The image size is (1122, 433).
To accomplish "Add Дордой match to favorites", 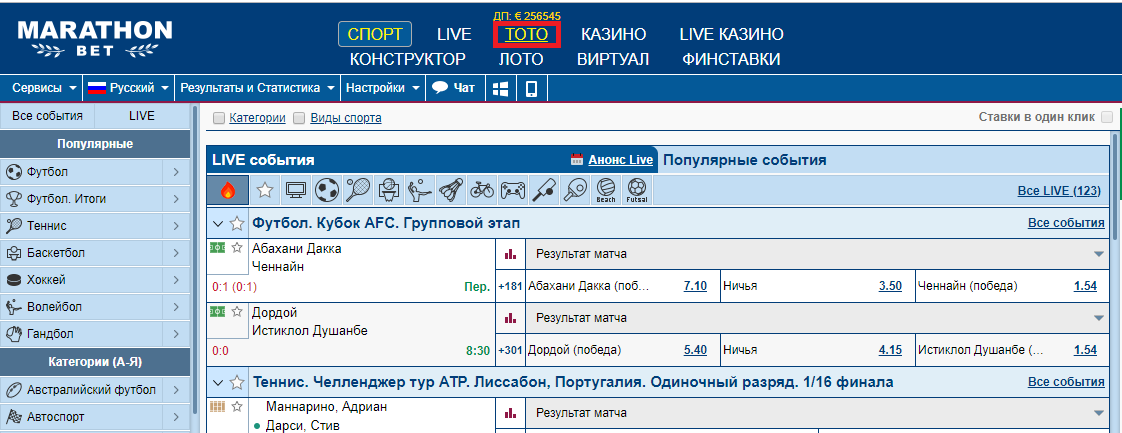I will [x=237, y=311].
